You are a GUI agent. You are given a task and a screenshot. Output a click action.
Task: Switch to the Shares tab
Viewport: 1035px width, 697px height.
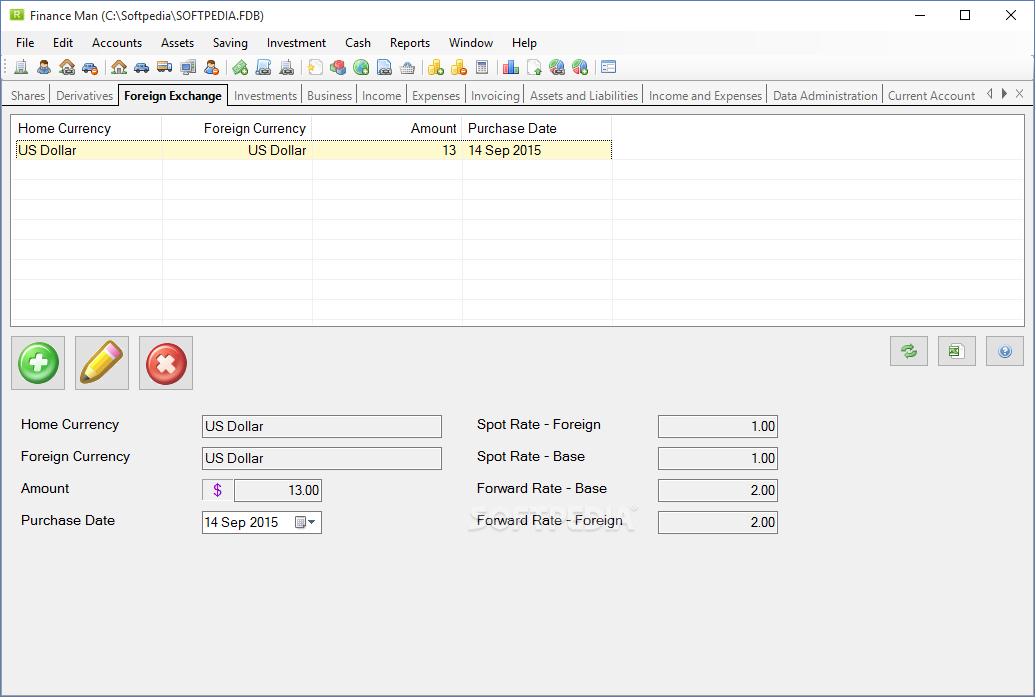tap(28, 96)
